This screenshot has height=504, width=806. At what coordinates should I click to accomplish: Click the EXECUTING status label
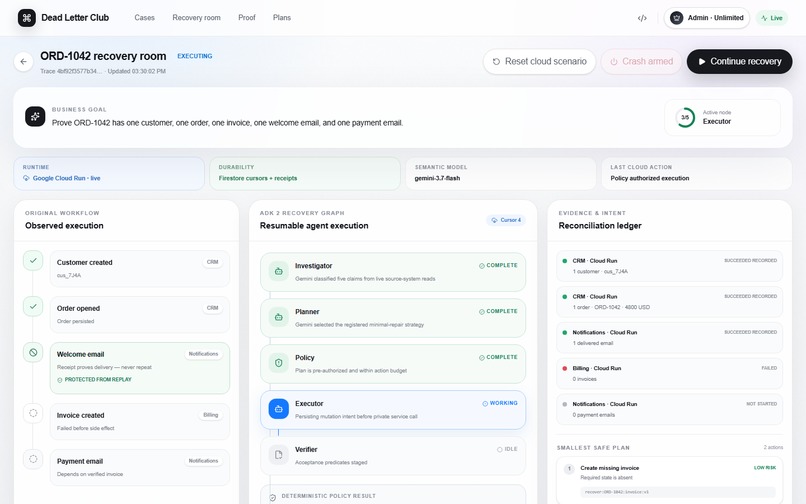[x=195, y=56]
